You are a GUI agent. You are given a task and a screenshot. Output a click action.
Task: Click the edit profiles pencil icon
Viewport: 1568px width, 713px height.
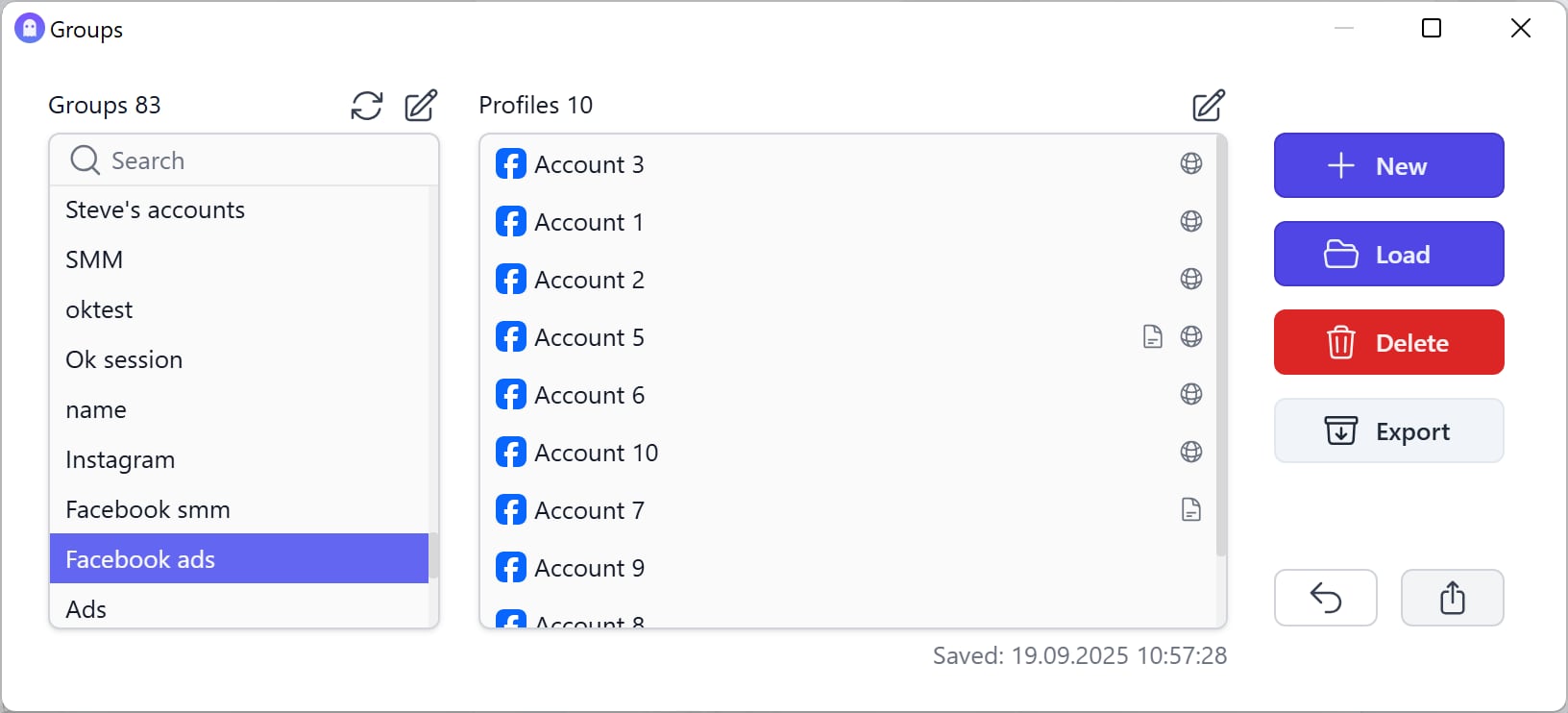(x=1209, y=106)
